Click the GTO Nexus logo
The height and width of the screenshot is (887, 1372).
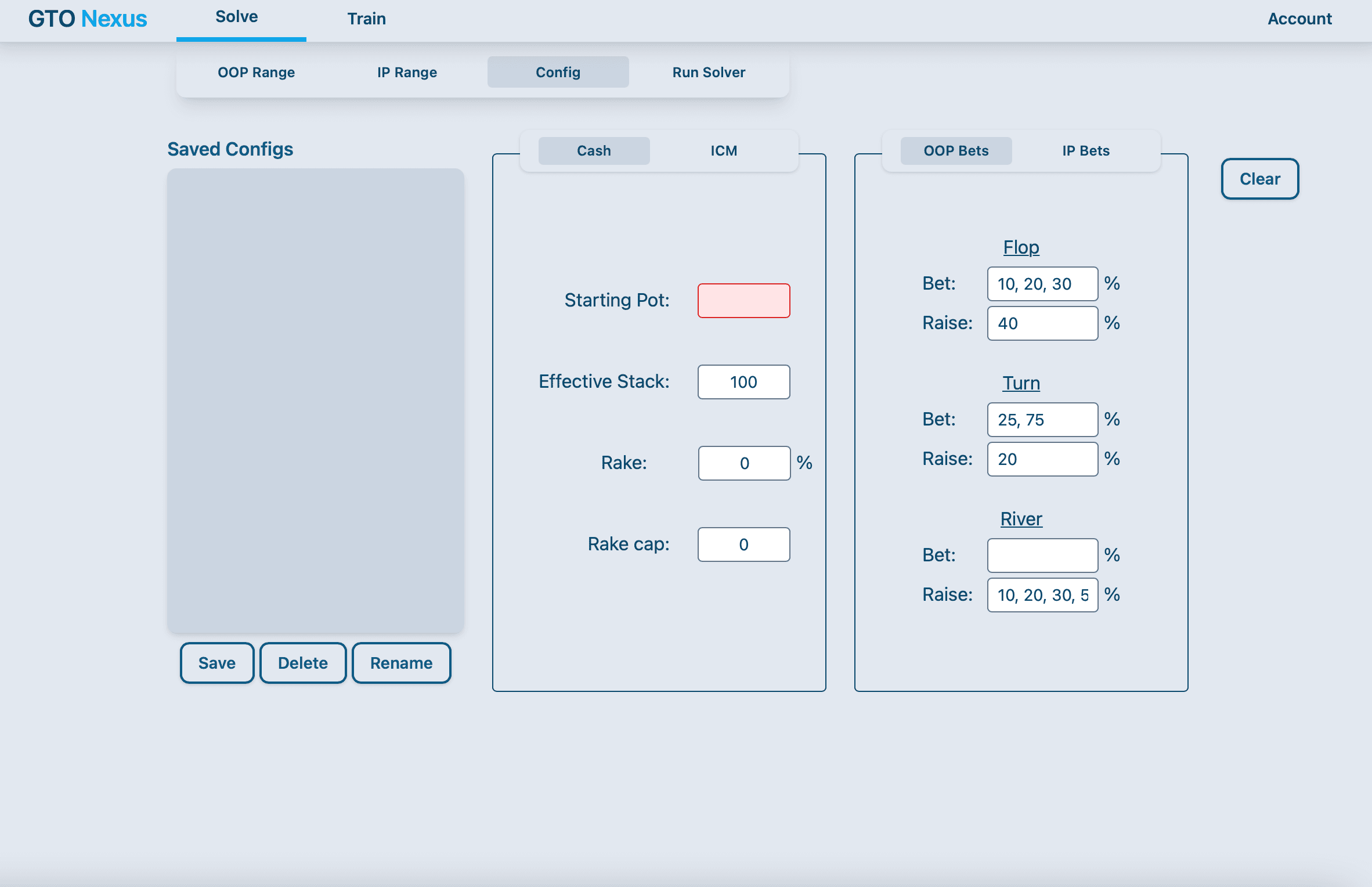point(88,19)
